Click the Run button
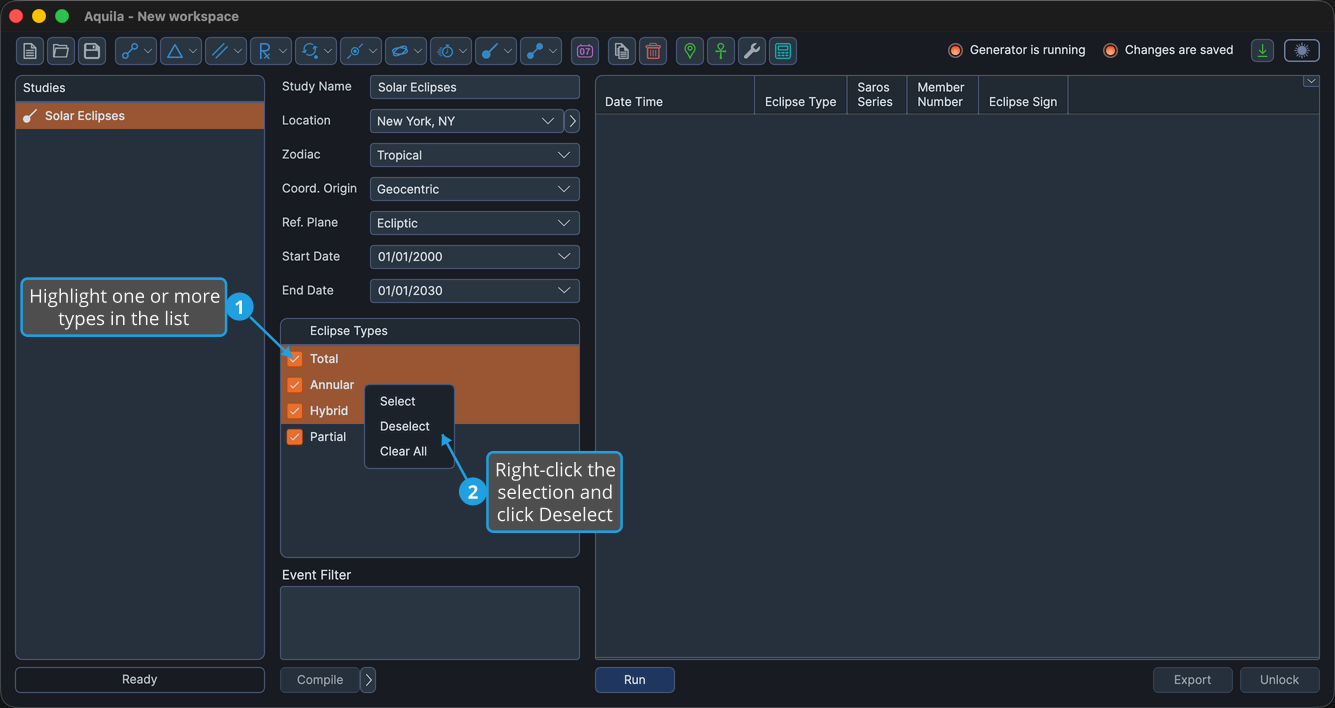Image resolution: width=1335 pixels, height=708 pixels. 635,680
